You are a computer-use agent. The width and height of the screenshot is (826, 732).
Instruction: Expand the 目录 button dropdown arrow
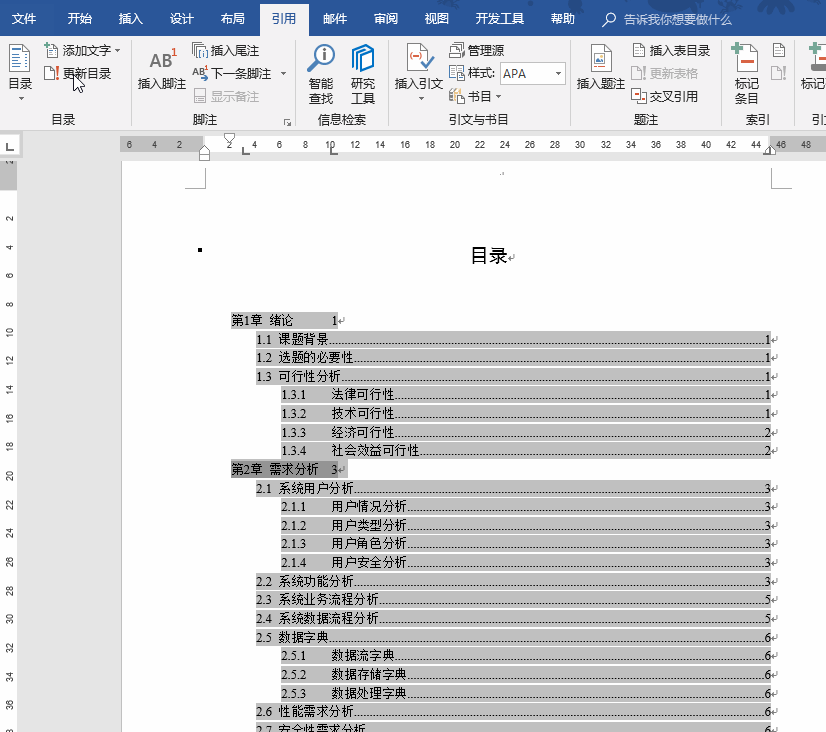point(21,98)
